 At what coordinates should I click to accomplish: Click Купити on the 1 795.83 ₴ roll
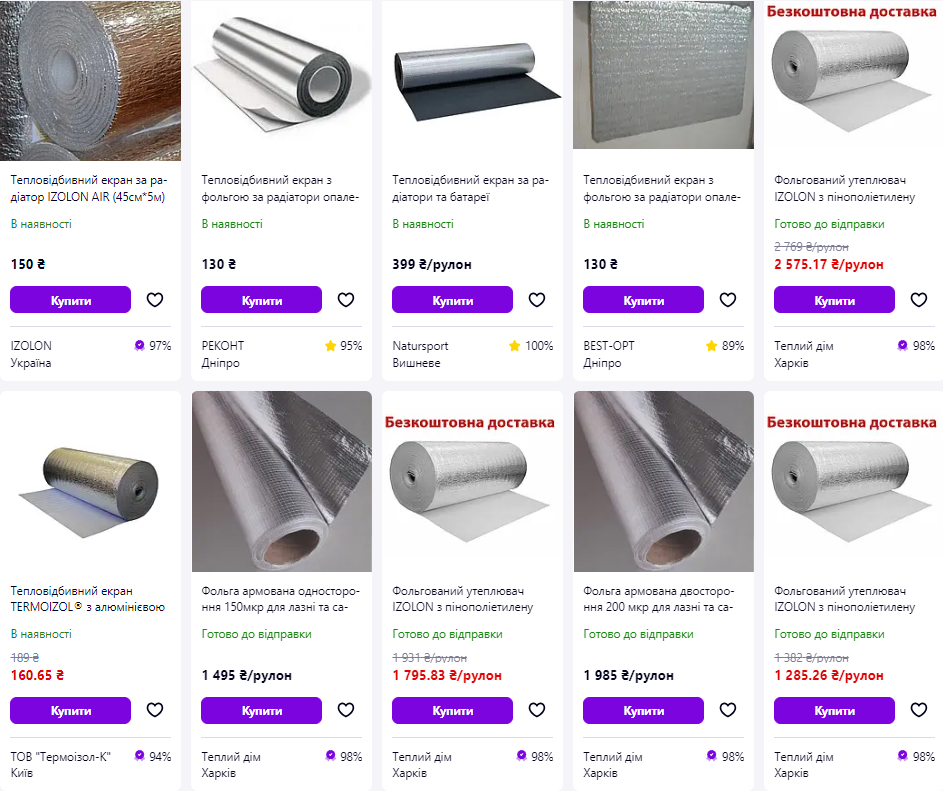pos(452,710)
